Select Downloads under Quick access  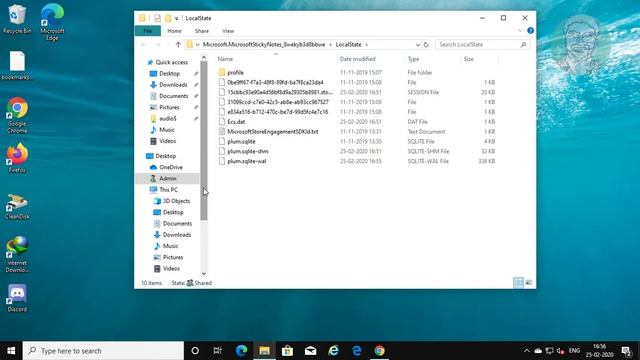173,85
